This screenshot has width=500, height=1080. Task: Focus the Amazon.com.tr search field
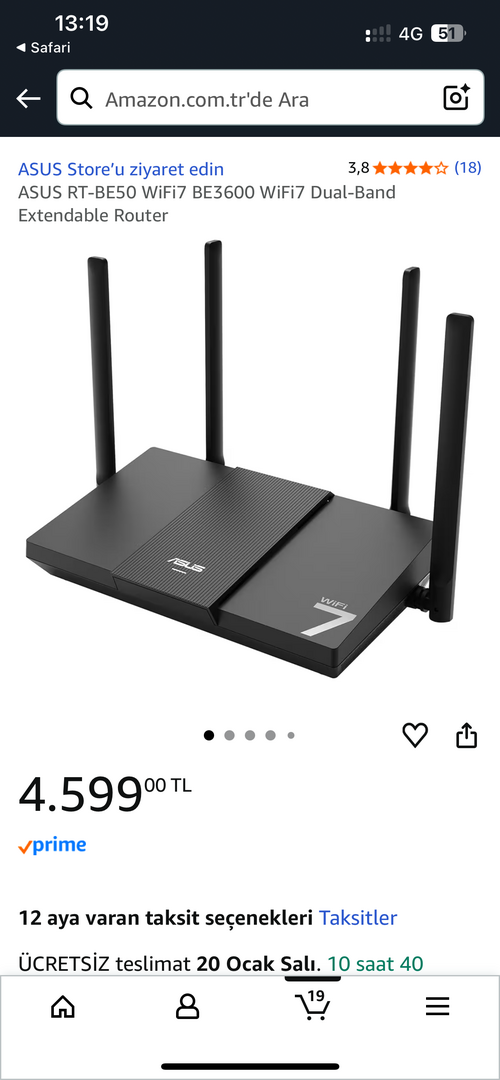coord(270,99)
